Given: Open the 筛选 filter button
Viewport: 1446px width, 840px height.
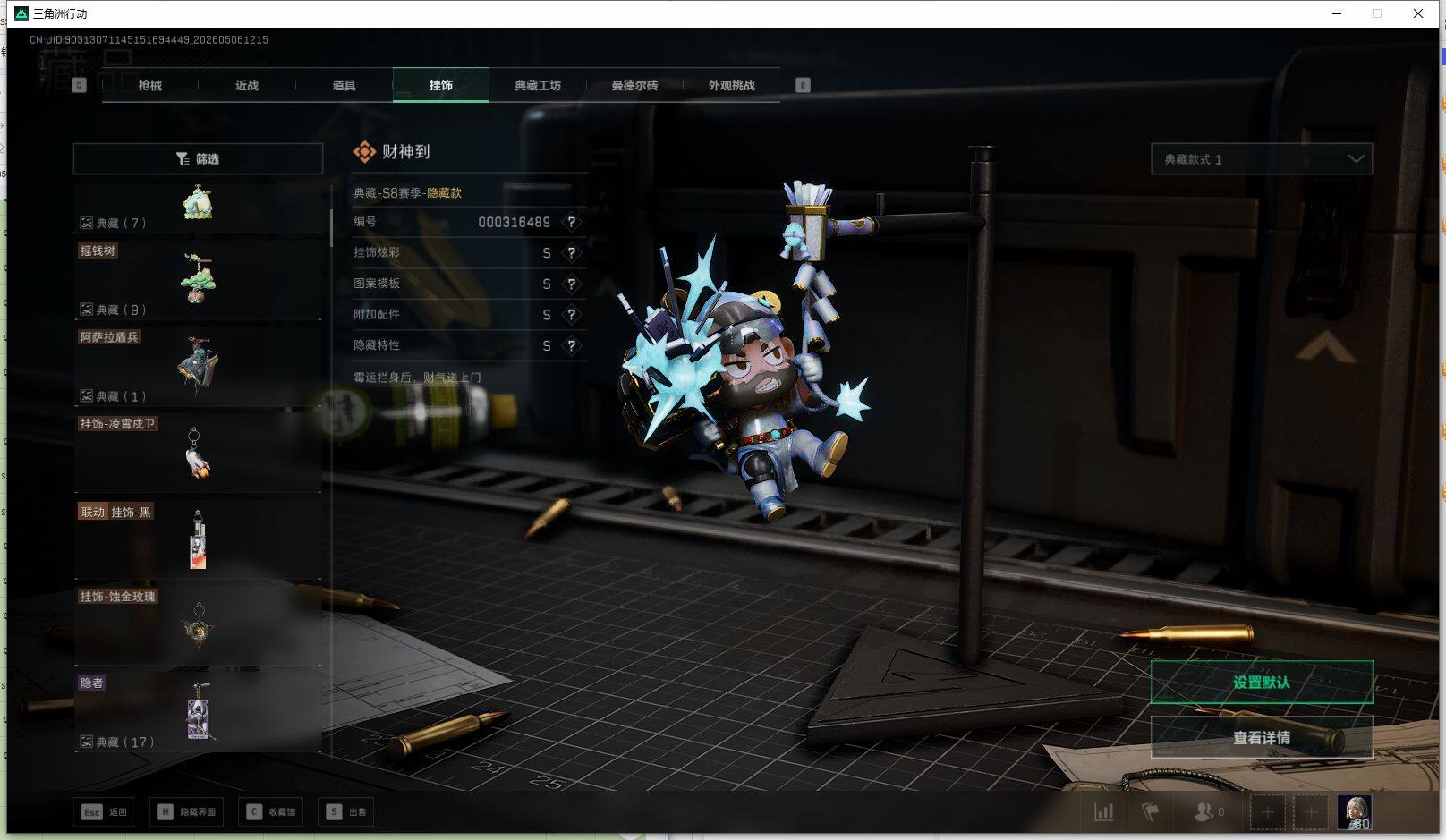Looking at the screenshot, I should (x=198, y=158).
